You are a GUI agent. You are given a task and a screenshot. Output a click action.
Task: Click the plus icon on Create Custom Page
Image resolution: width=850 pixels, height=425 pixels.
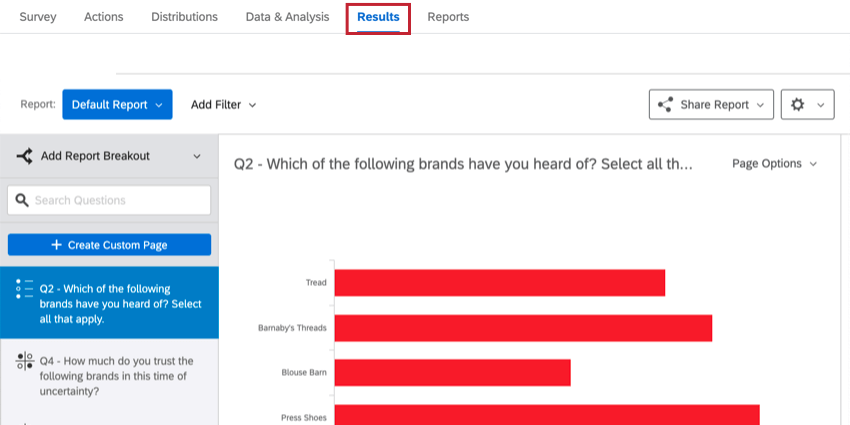click(56, 245)
